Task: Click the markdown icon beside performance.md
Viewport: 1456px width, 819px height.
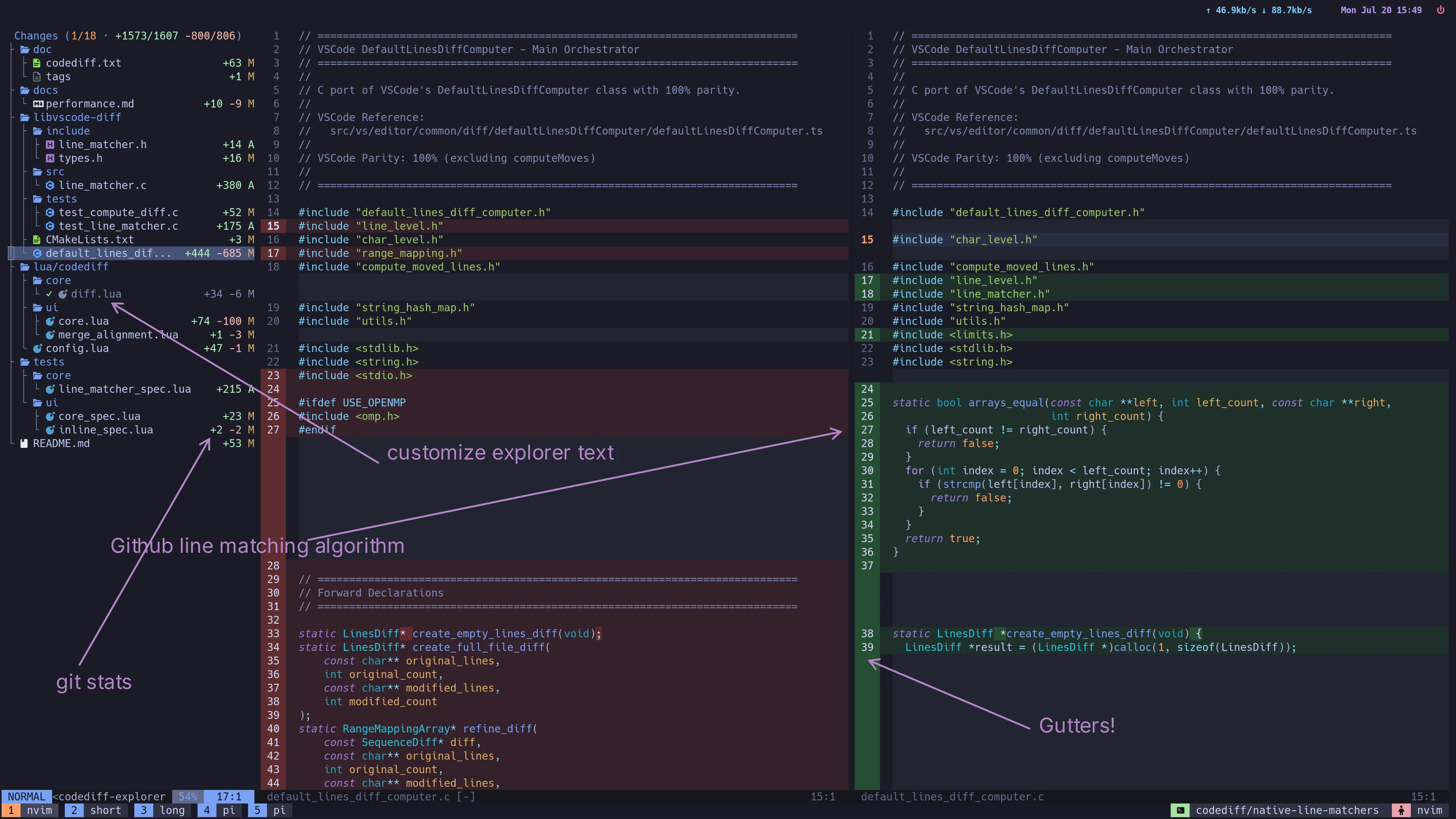Action: point(38,104)
